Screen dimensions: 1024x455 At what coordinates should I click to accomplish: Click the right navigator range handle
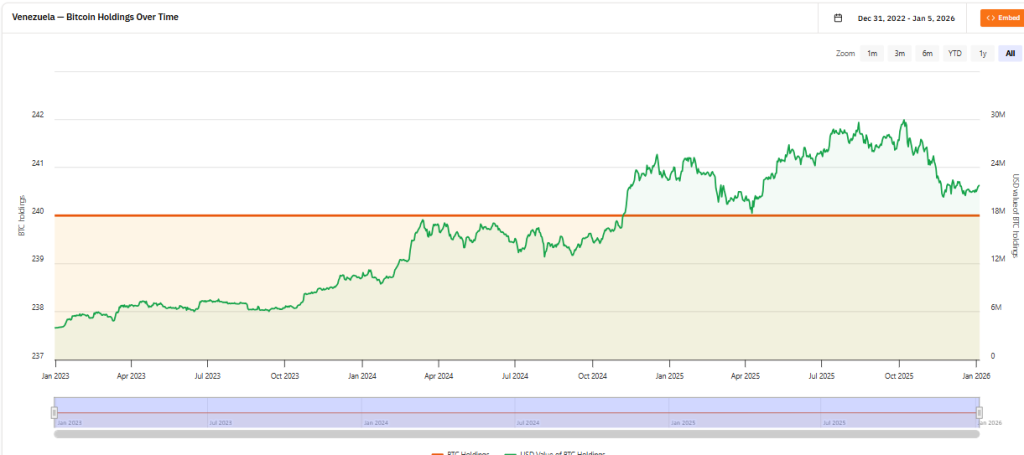click(x=980, y=413)
